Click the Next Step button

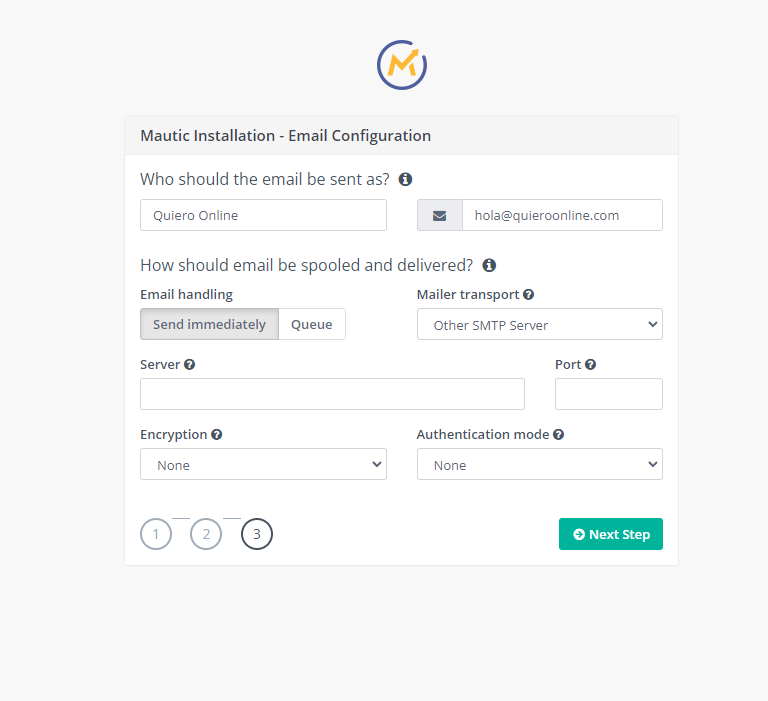611,534
